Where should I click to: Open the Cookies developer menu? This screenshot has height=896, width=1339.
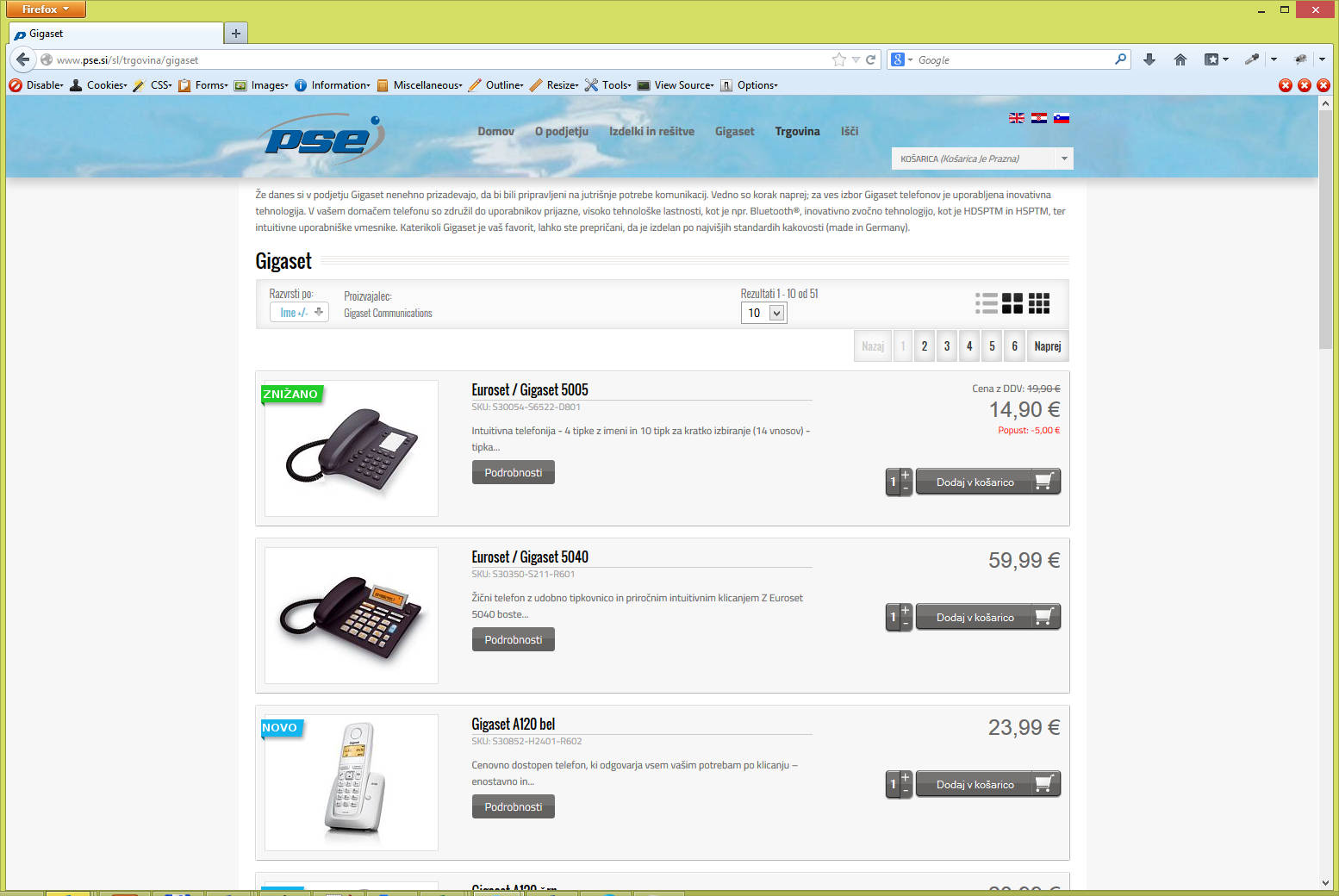[98, 85]
